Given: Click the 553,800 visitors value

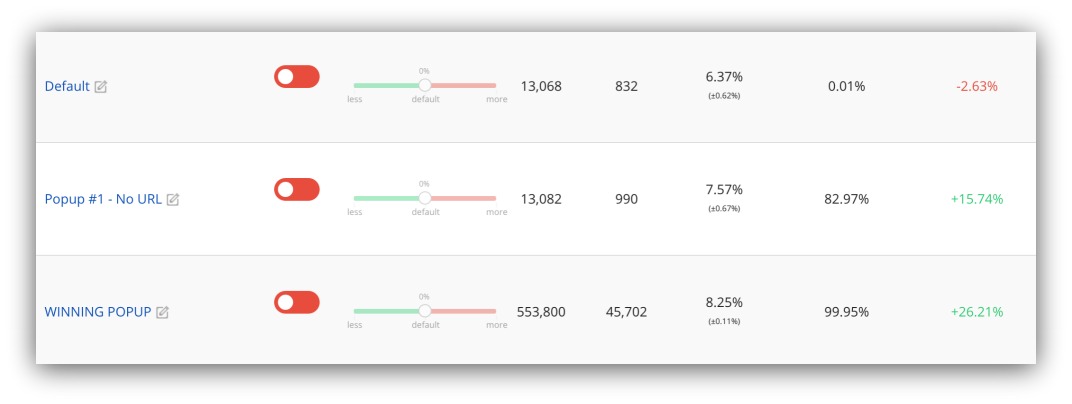Looking at the screenshot, I should point(541,312).
